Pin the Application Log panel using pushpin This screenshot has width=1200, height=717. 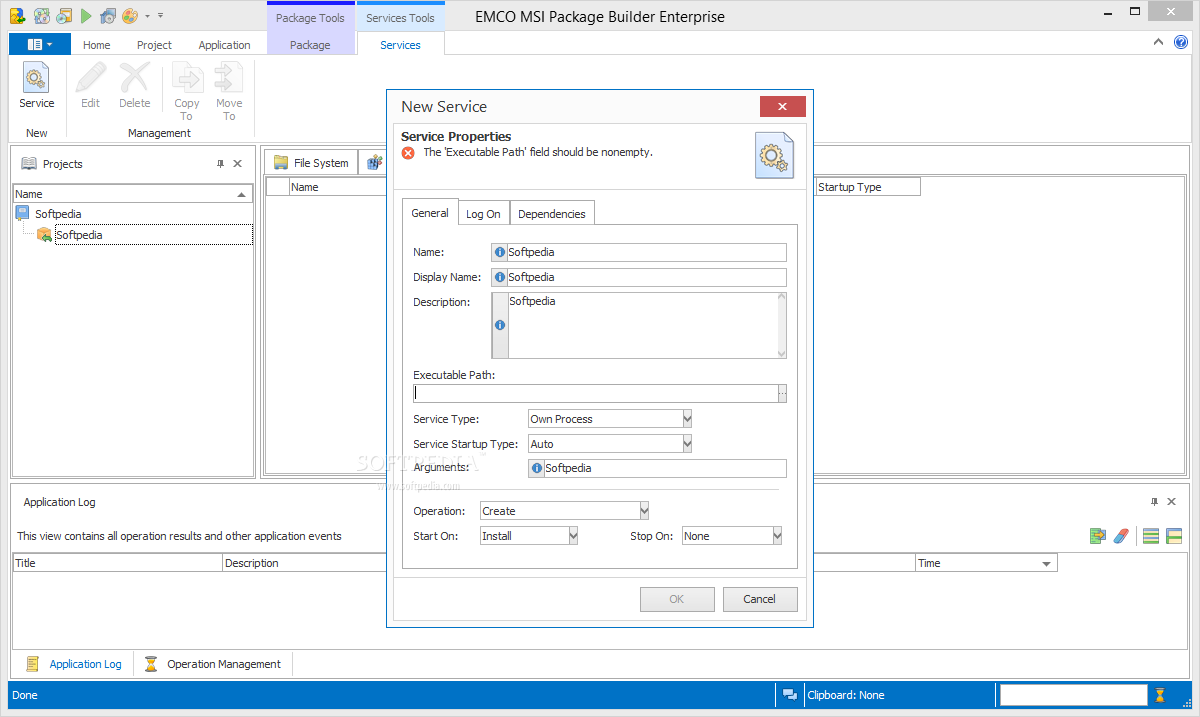click(1155, 502)
